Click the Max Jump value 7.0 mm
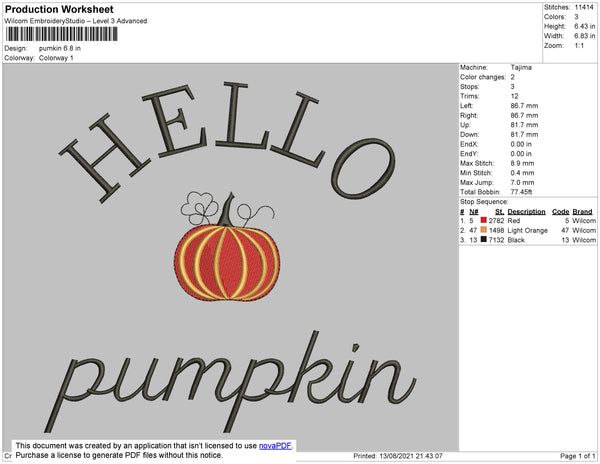Image resolution: width=600 pixels, height=464 pixels. point(522,182)
